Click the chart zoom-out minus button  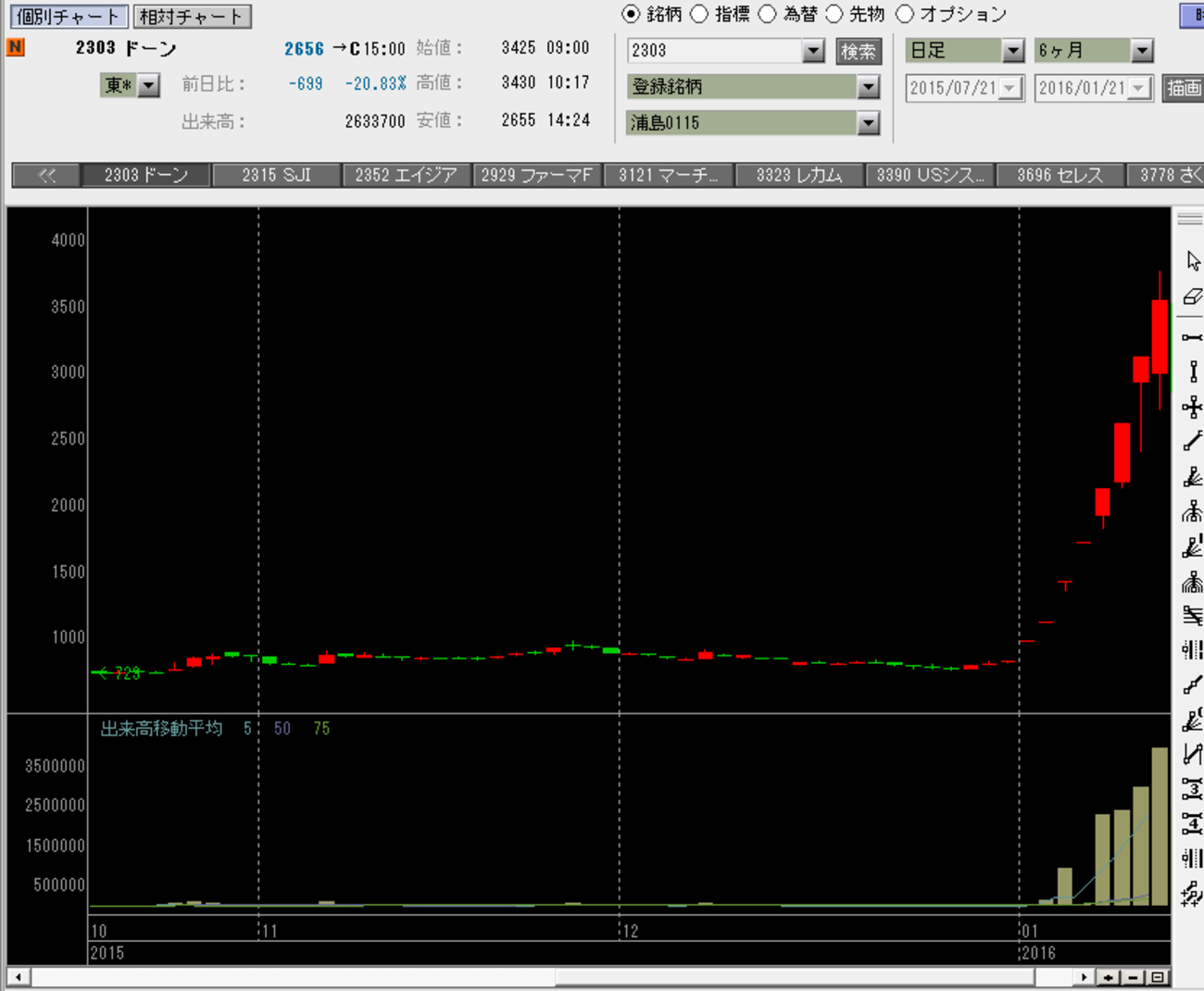click(x=1133, y=977)
